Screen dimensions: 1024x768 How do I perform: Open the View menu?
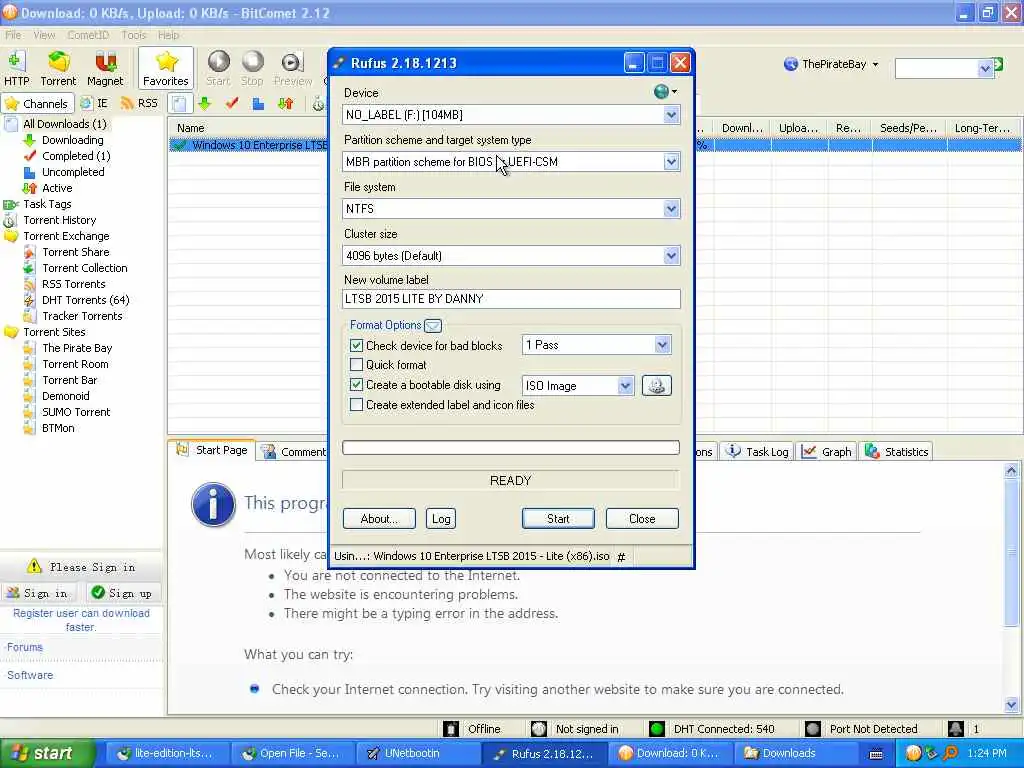pyautogui.click(x=44, y=35)
